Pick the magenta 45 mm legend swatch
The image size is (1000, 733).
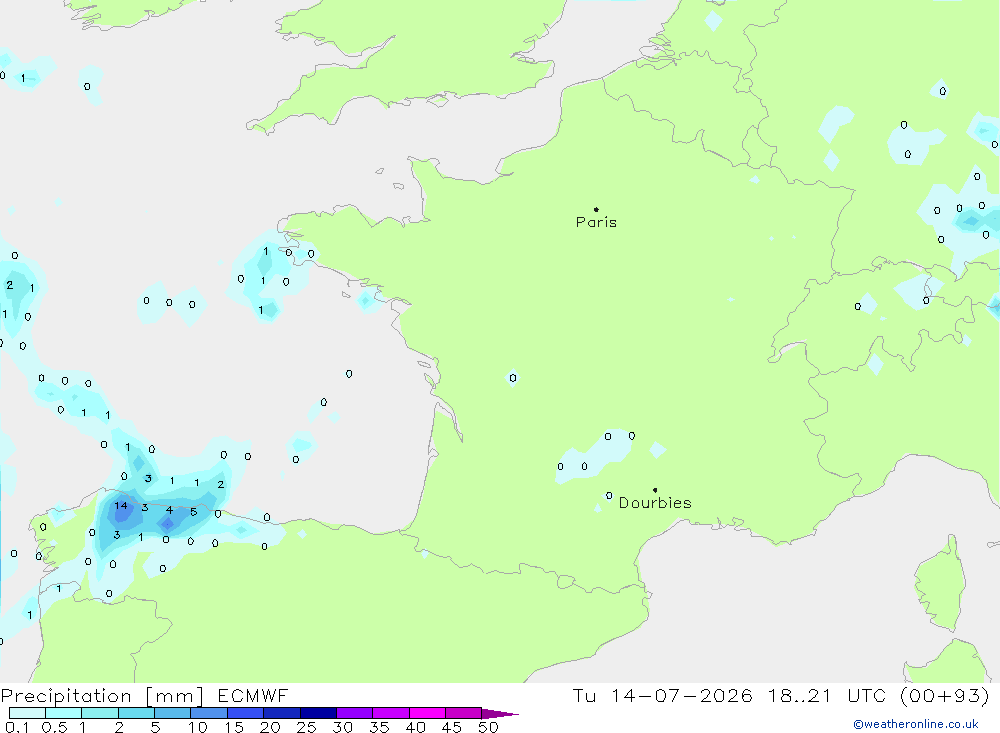coord(463,713)
